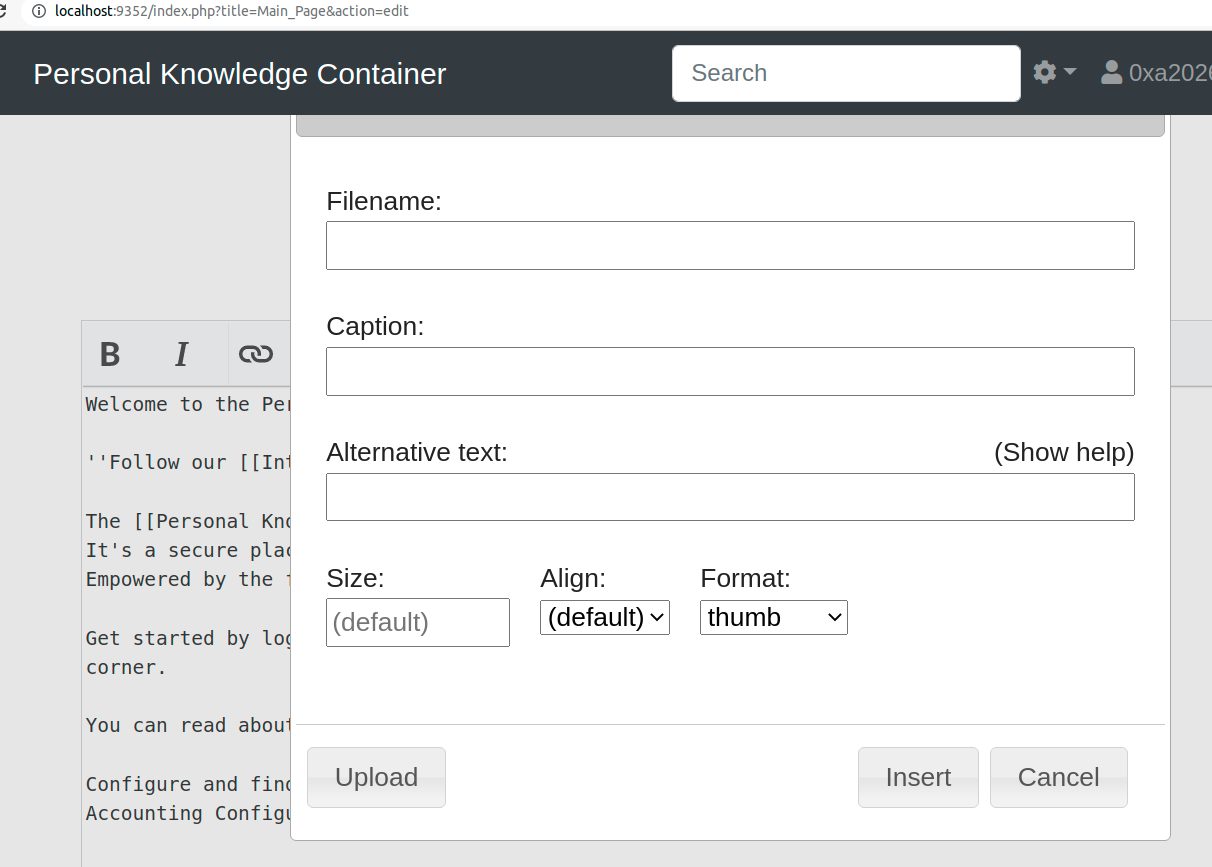1212x867 pixels.
Task: Expand the caret next to gear icon
Action: pyautogui.click(x=1070, y=72)
